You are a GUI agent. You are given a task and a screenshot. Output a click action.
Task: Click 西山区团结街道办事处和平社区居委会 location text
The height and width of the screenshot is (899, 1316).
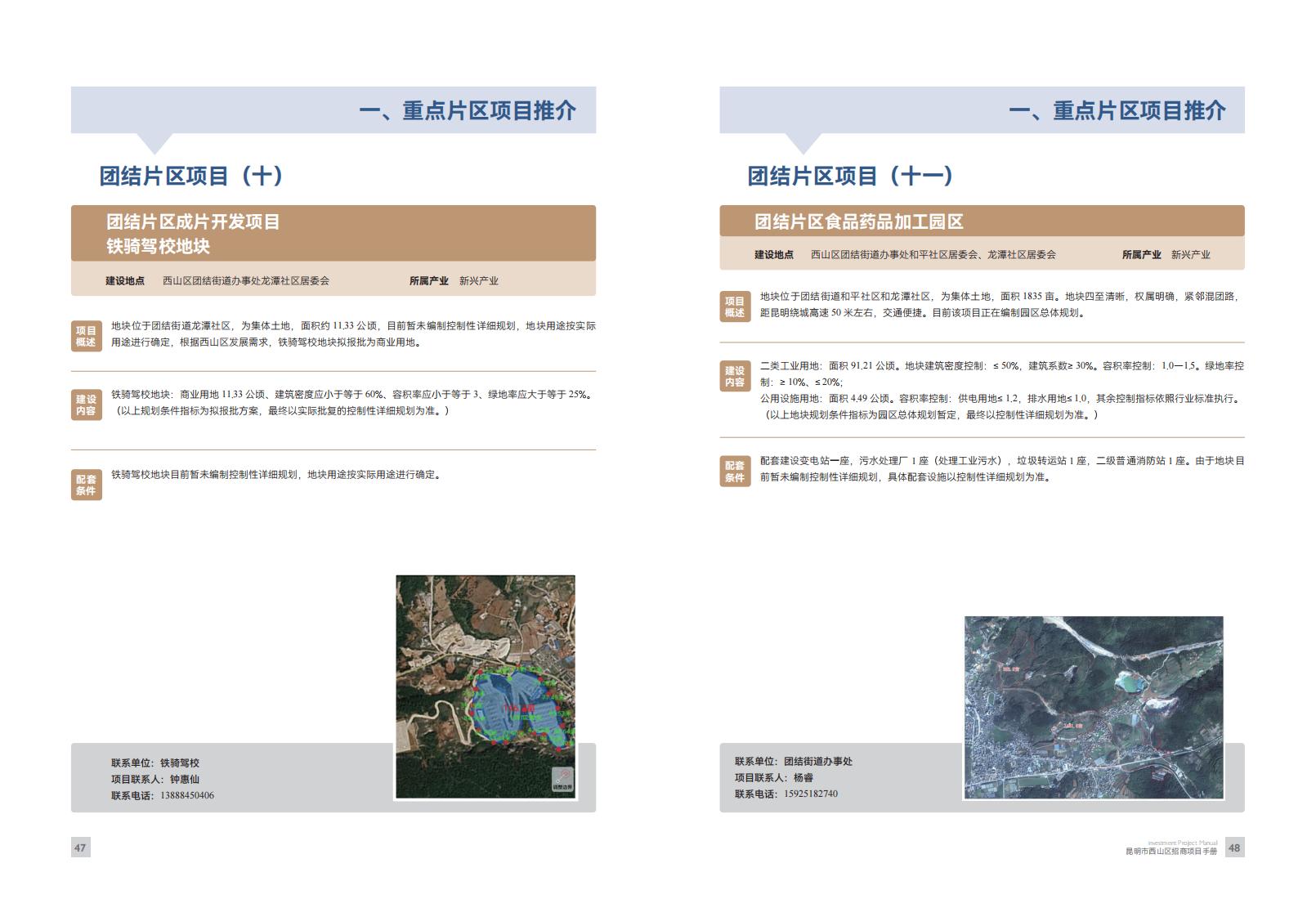point(933,254)
